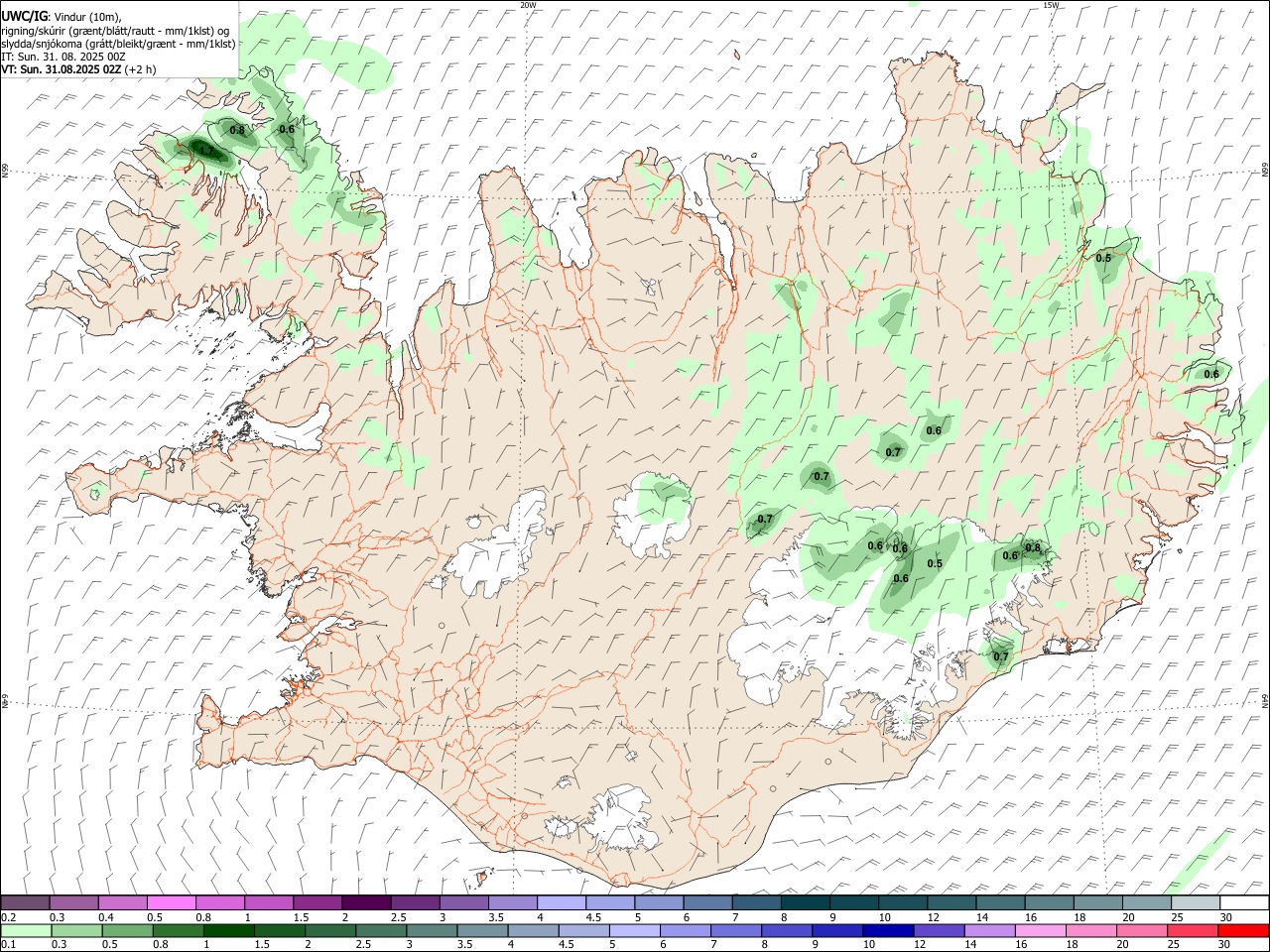1270x952 pixels.
Task: Click the dark blue 10 swatch on rain scale
Action: point(887,930)
